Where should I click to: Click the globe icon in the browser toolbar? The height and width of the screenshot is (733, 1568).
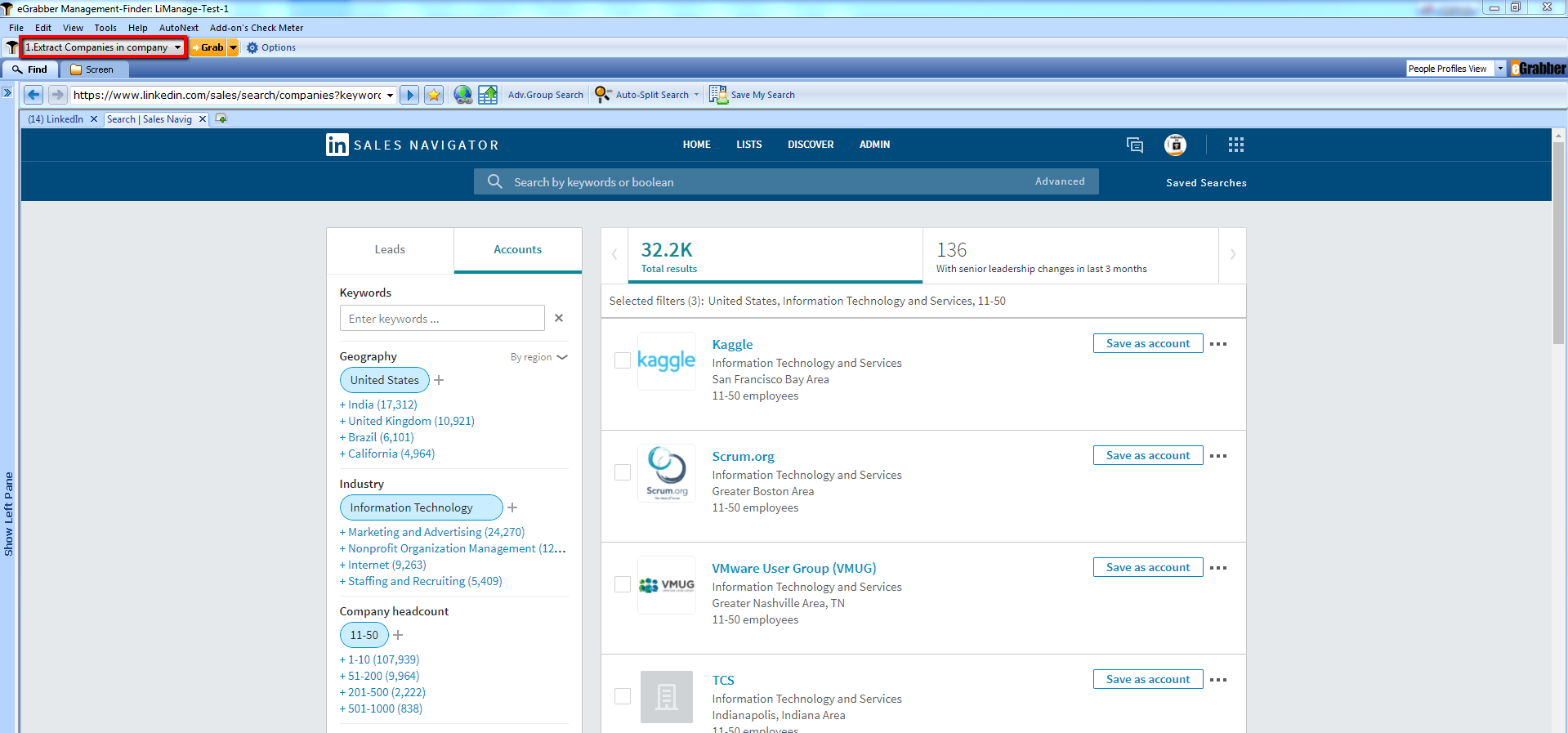[462, 95]
